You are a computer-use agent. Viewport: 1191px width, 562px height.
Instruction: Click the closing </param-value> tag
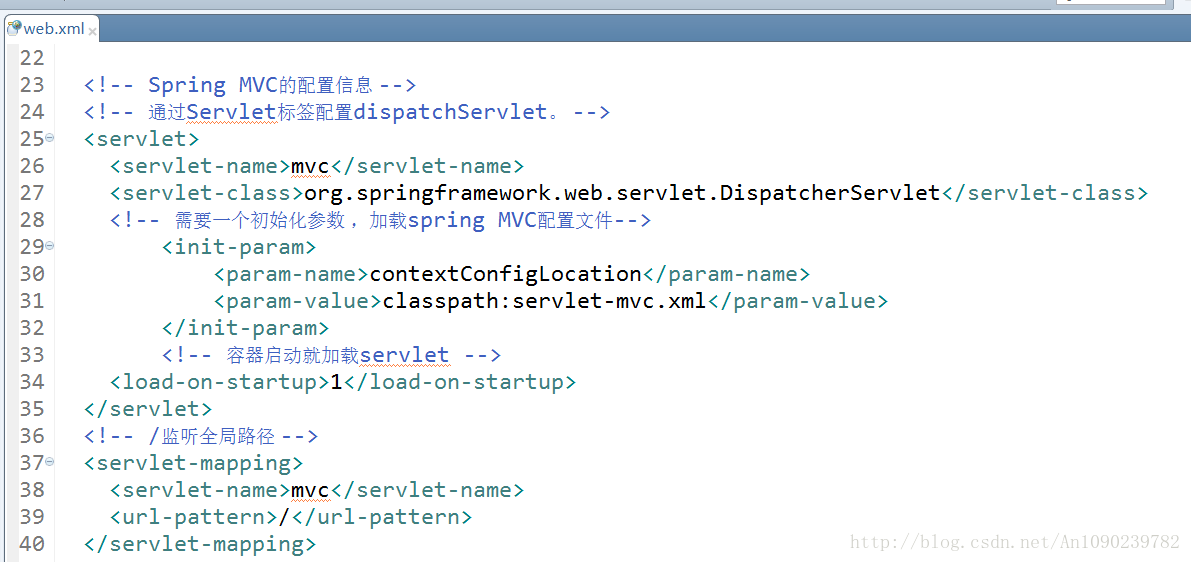click(x=798, y=301)
